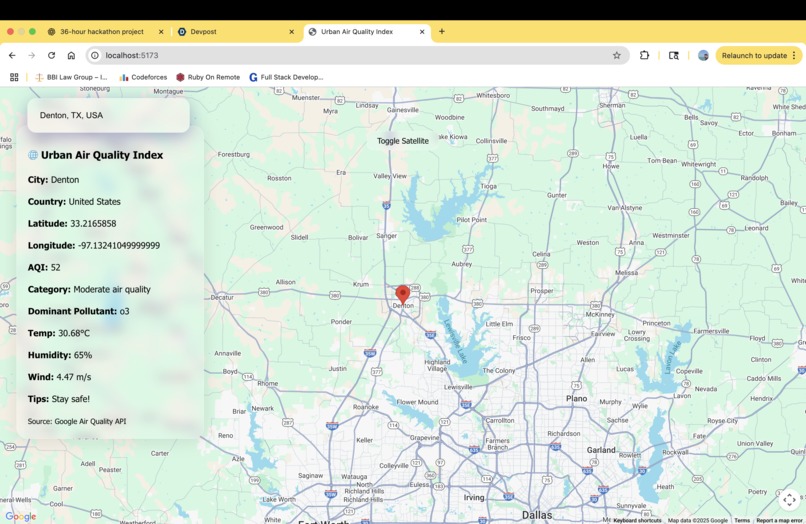Image resolution: width=806 pixels, height=524 pixels.
Task: Open a new tab with plus icon
Action: point(442,31)
